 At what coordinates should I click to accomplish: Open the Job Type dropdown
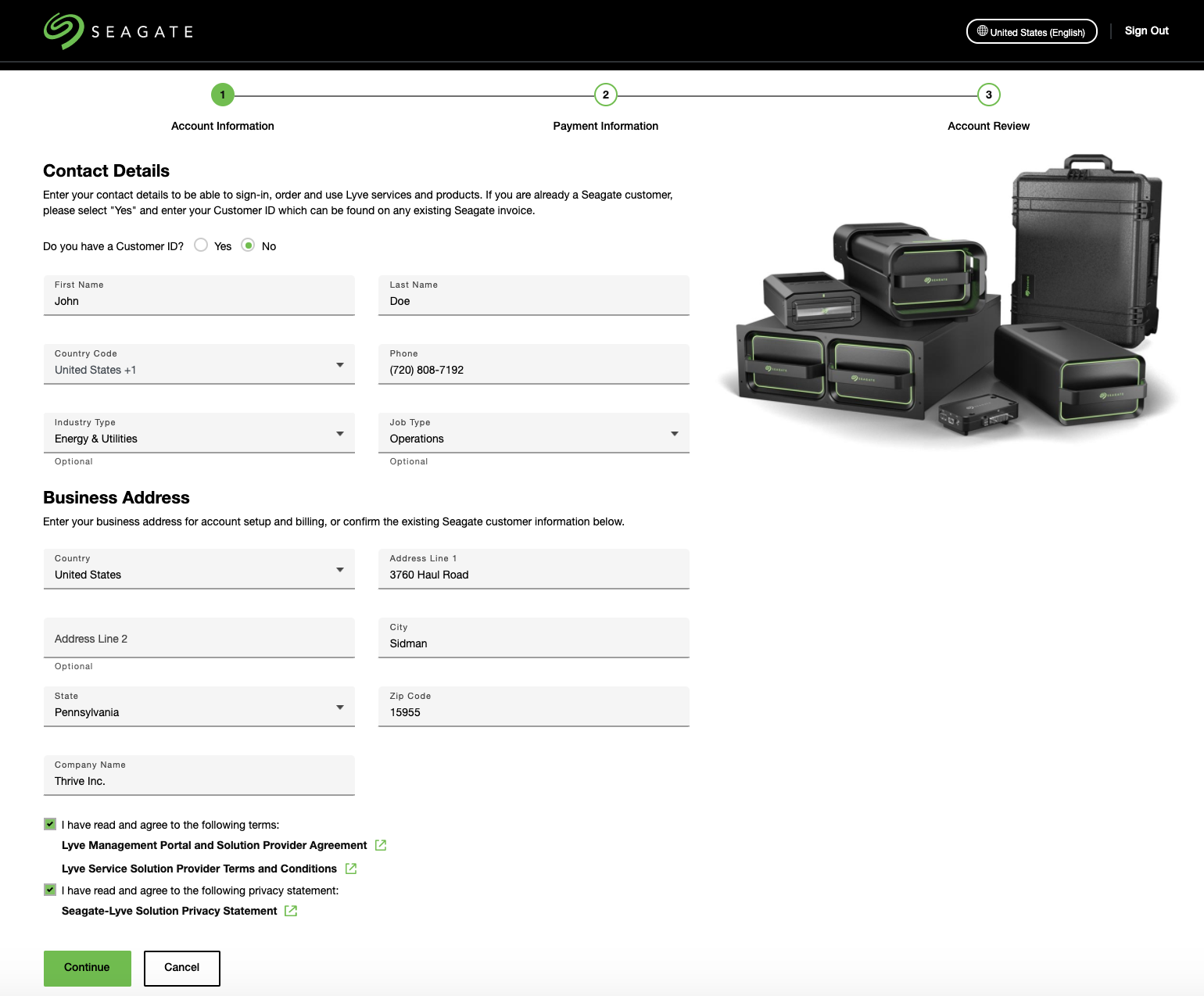[534, 433]
